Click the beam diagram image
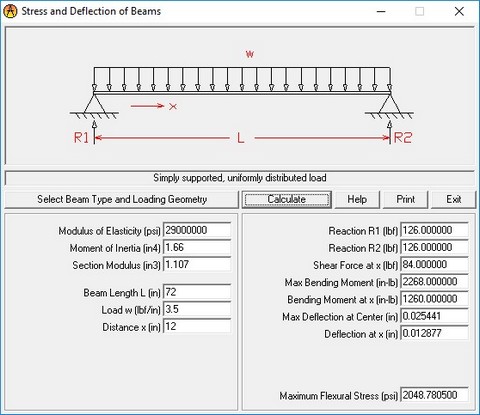Screen dimensions: 480x415 [240, 96]
